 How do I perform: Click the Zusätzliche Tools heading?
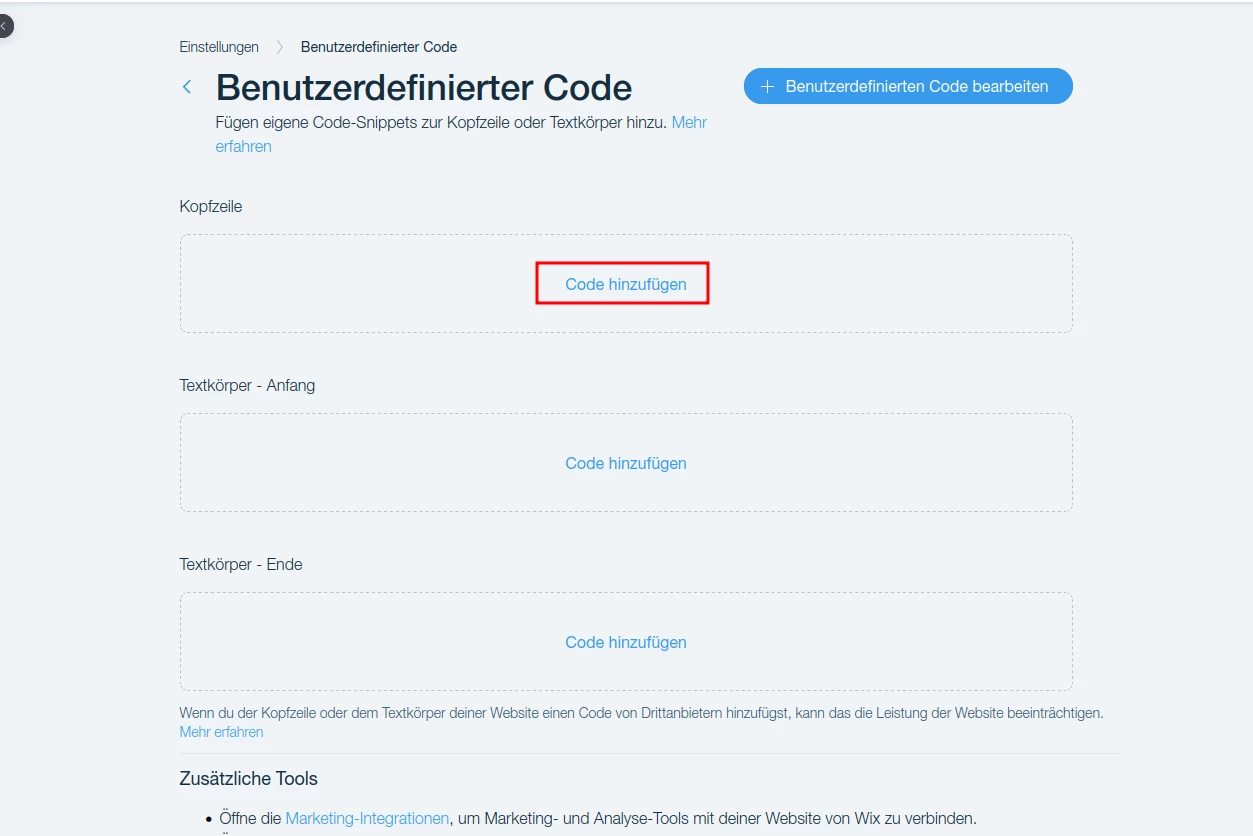tap(249, 778)
